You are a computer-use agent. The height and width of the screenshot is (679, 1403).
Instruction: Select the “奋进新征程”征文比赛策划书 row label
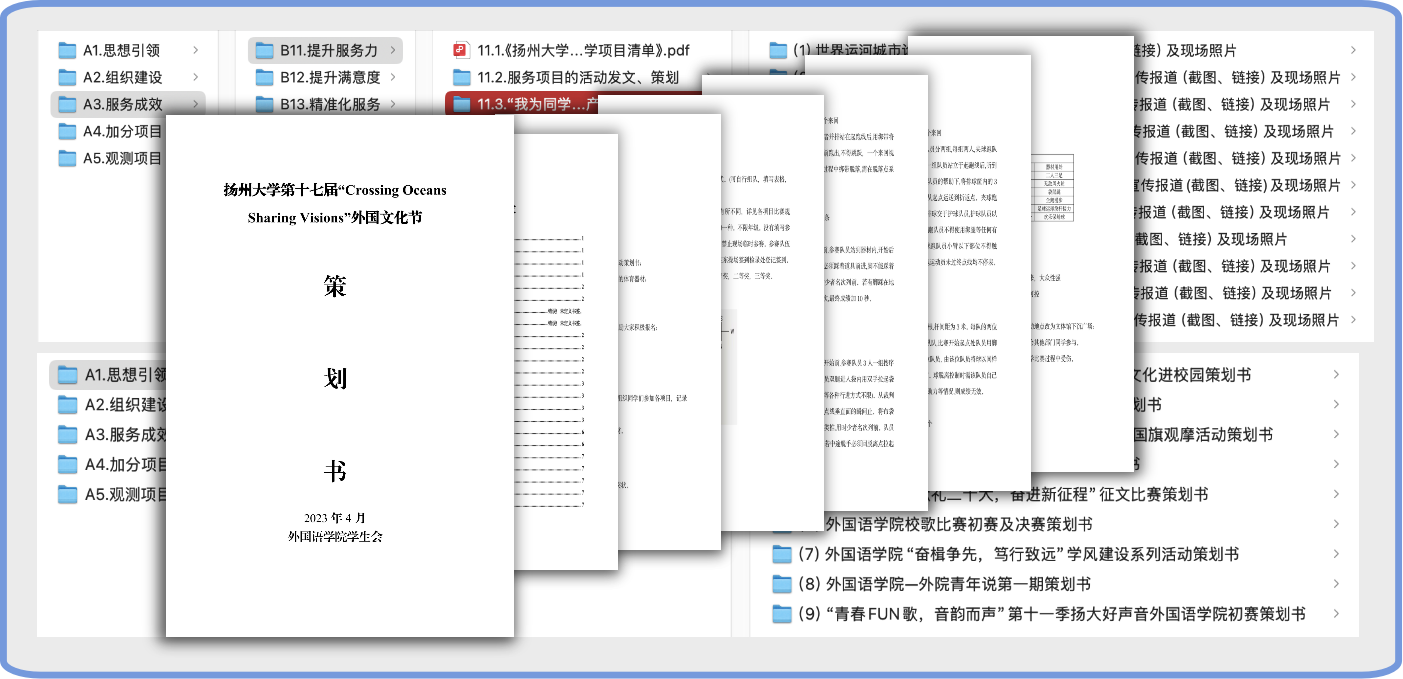[x=1069, y=494]
